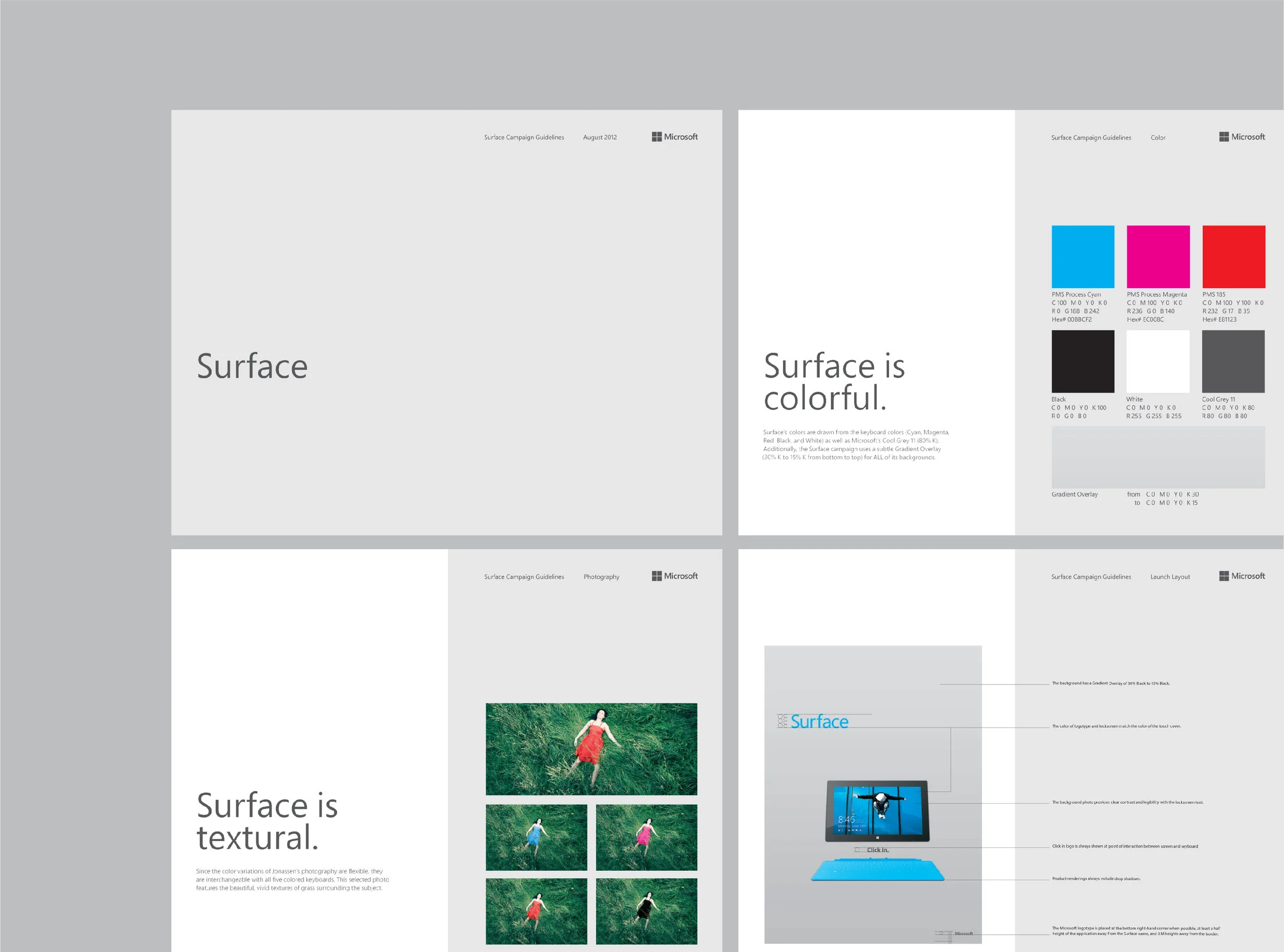The image size is (1284, 952).
Task: Click the 'Surface is textural.' heading
Action: tap(267, 821)
